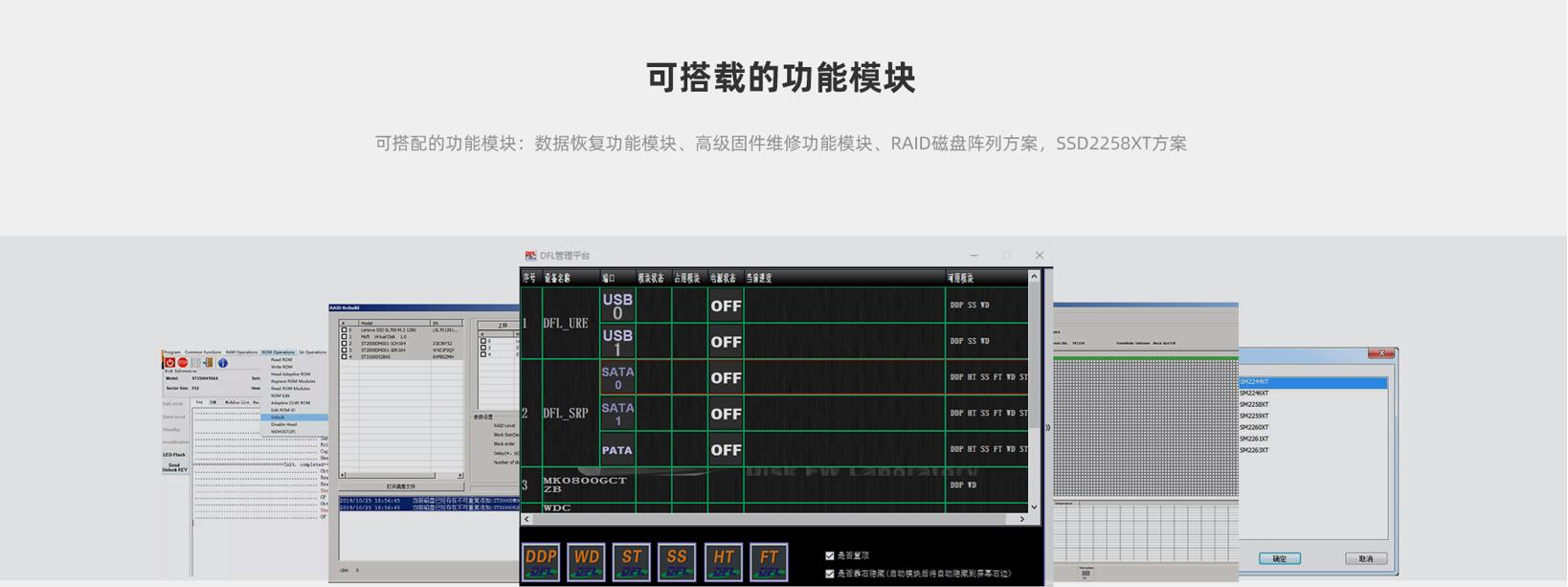The height and width of the screenshot is (587, 1568).
Task: Check the Lenovo SSD SL700 disk checkbox
Action: coord(345,330)
